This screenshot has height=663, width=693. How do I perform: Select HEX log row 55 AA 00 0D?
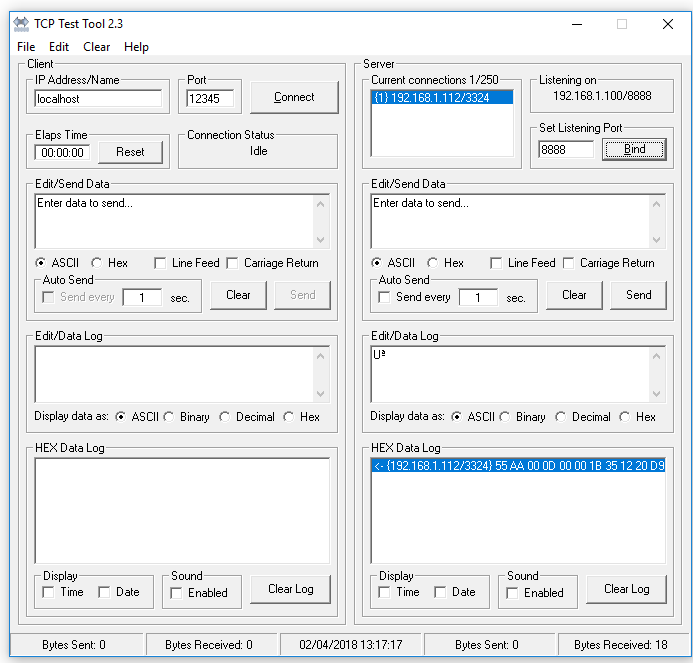(x=518, y=465)
